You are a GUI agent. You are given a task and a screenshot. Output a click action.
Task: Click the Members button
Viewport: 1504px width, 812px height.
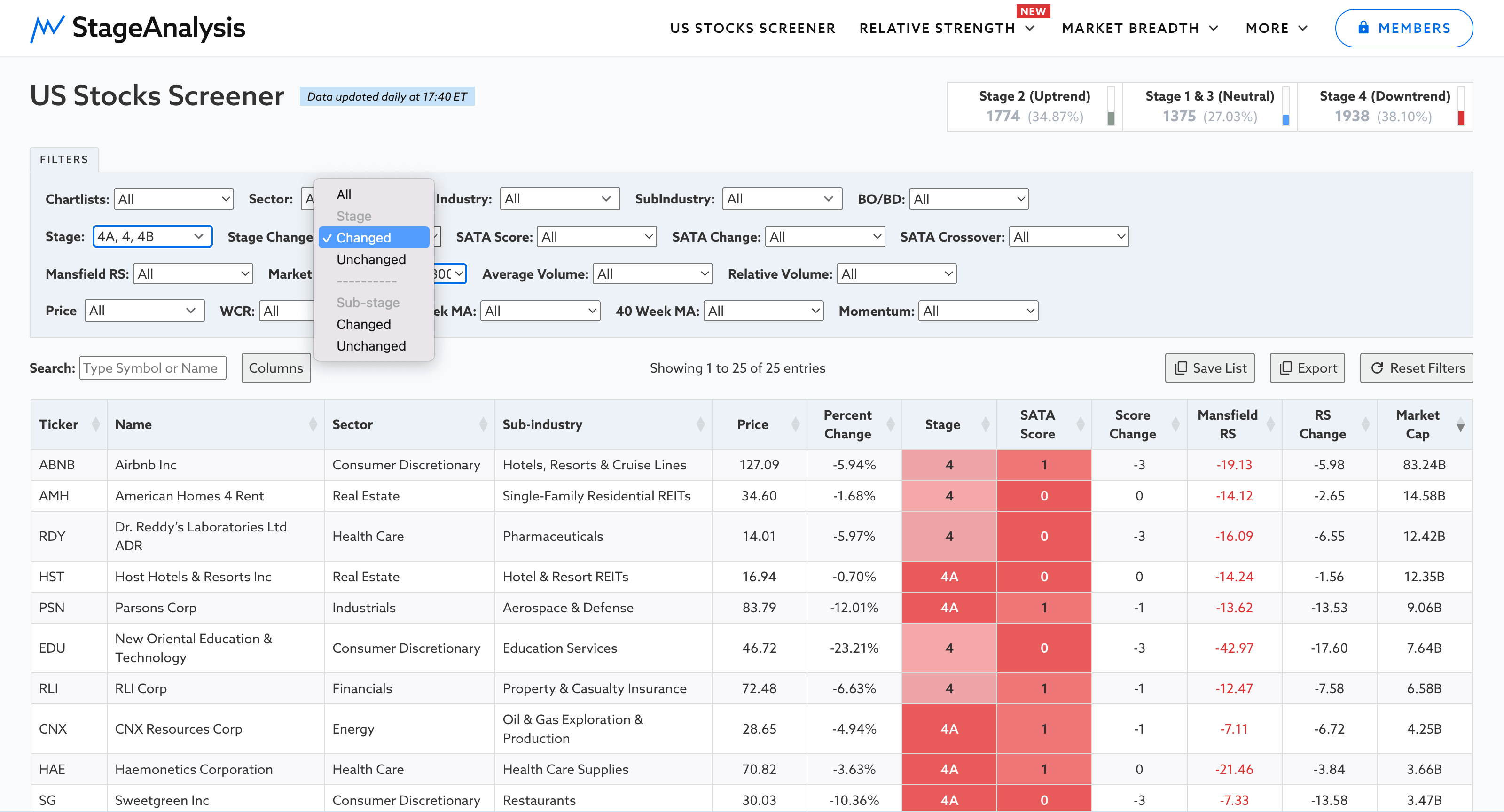coord(1403,28)
